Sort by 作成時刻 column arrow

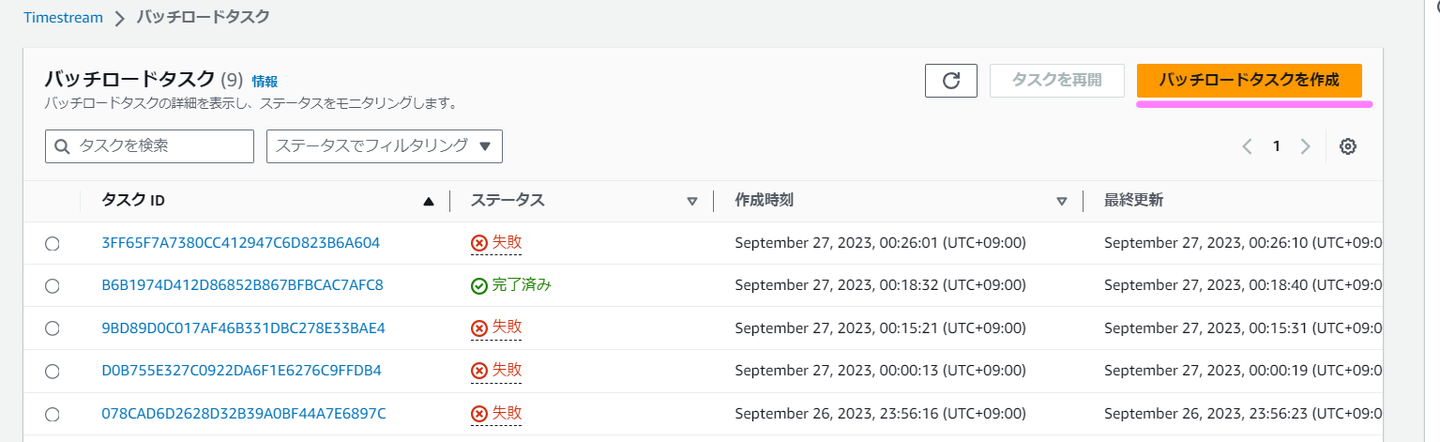pos(1062,201)
